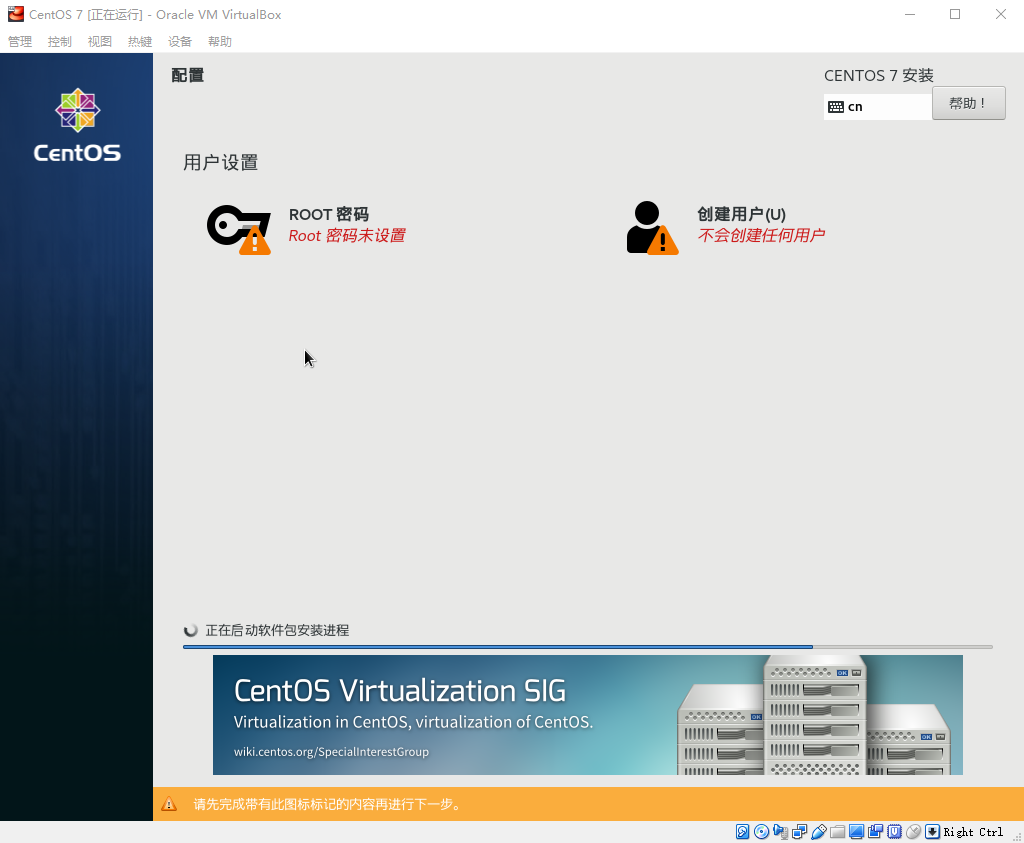Close the VirtualBox window
The height and width of the screenshot is (843, 1024).
point(1000,14)
